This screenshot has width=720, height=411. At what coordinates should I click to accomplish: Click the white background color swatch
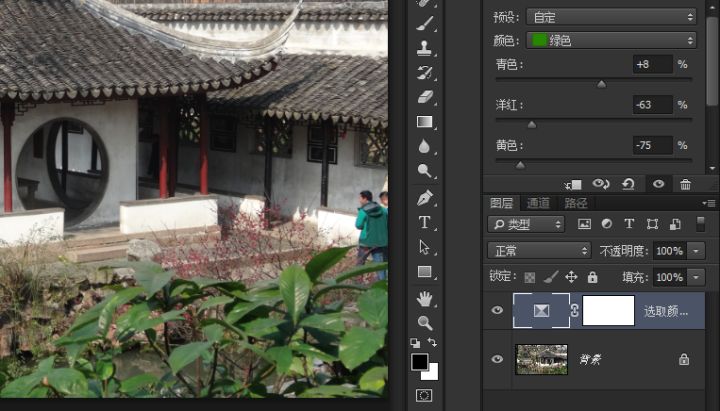433,373
